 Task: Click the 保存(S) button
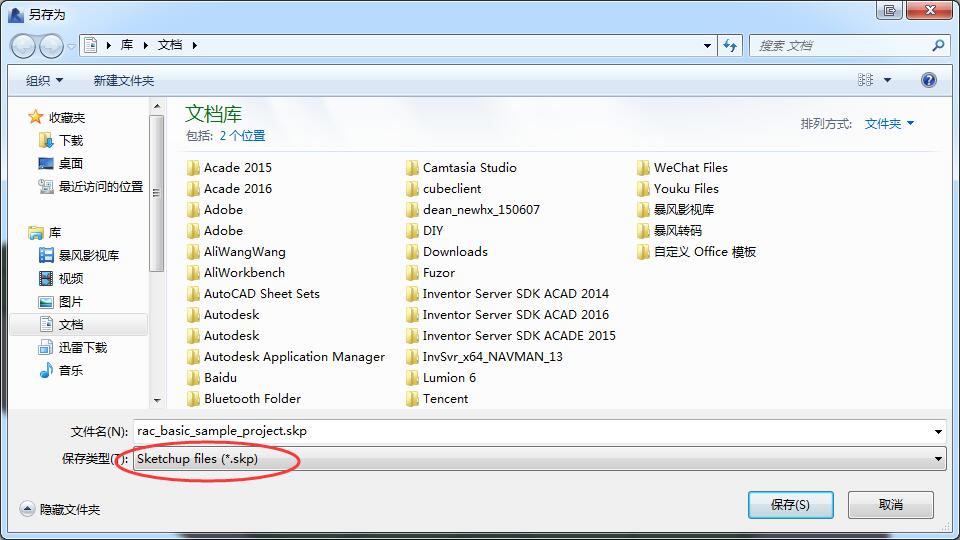coord(790,504)
